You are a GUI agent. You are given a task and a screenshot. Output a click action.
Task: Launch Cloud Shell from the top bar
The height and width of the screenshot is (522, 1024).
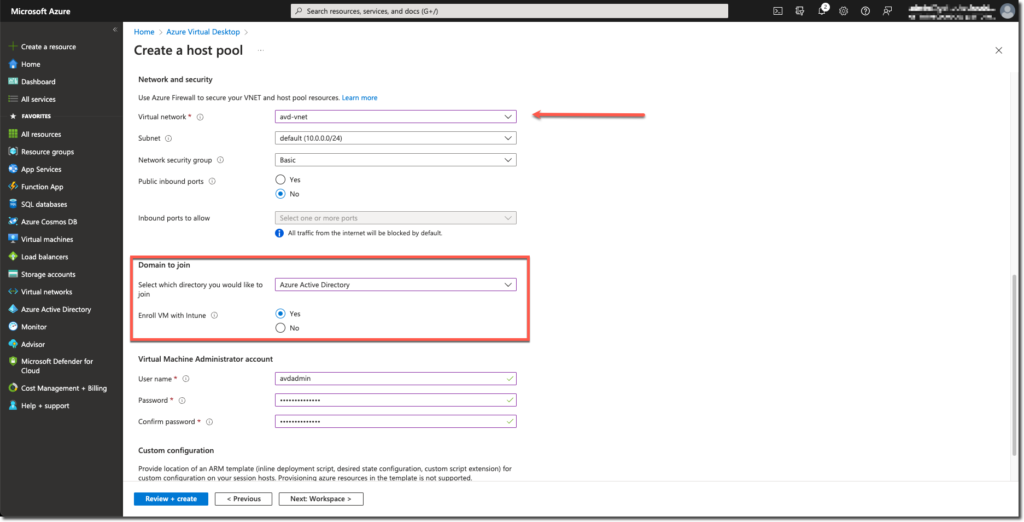[778, 11]
